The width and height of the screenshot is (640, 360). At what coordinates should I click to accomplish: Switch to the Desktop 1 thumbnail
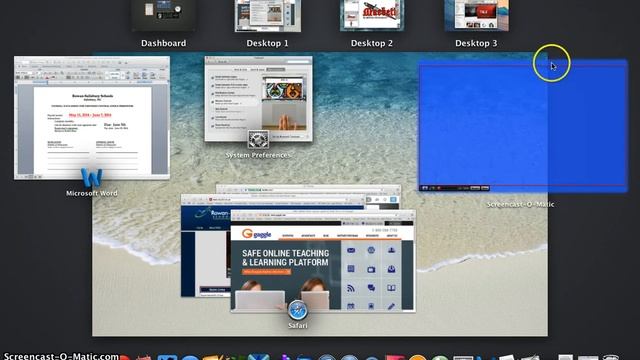[x=268, y=16]
